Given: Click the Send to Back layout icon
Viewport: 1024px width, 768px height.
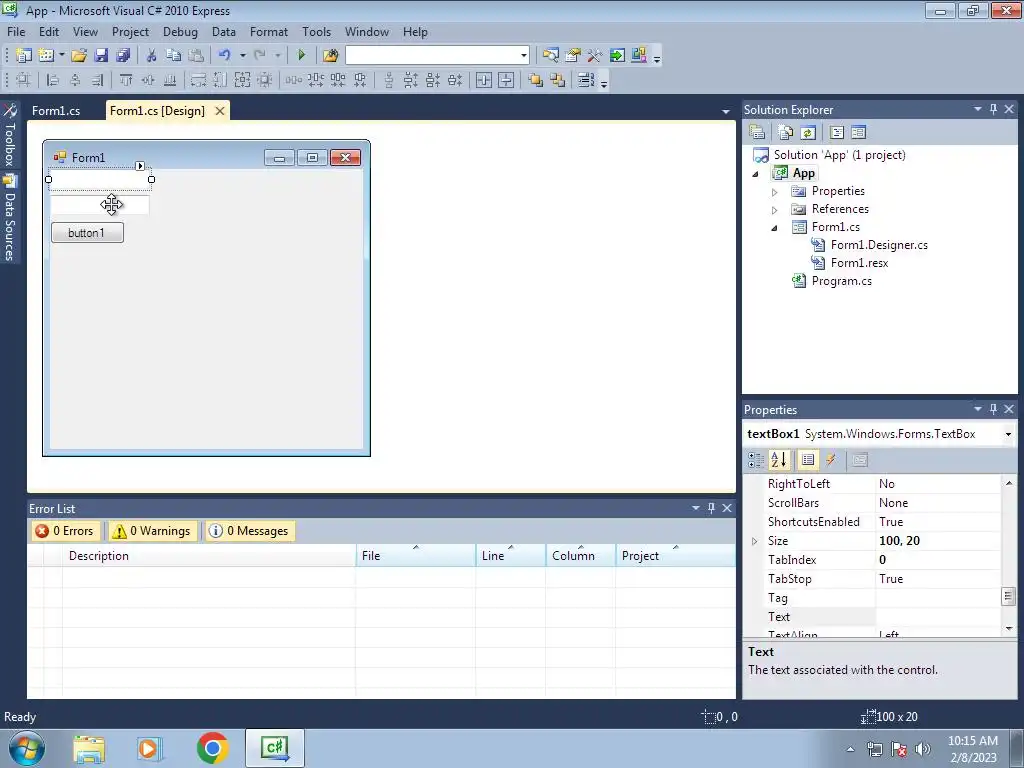Looking at the screenshot, I should coord(557,80).
